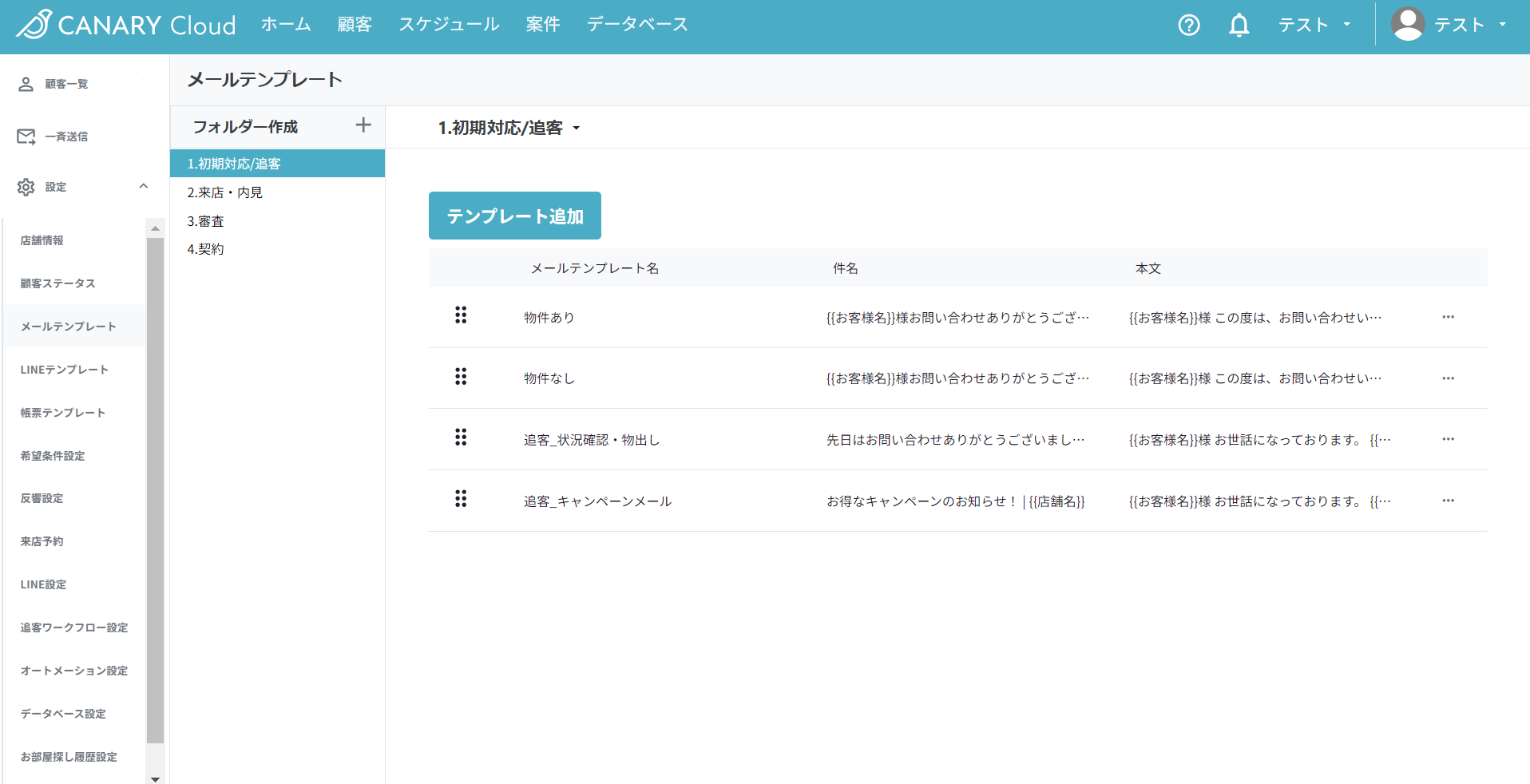The width and height of the screenshot is (1530, 784).
Task: Click the テンプレート追加 button
Action: pos(515,216)
